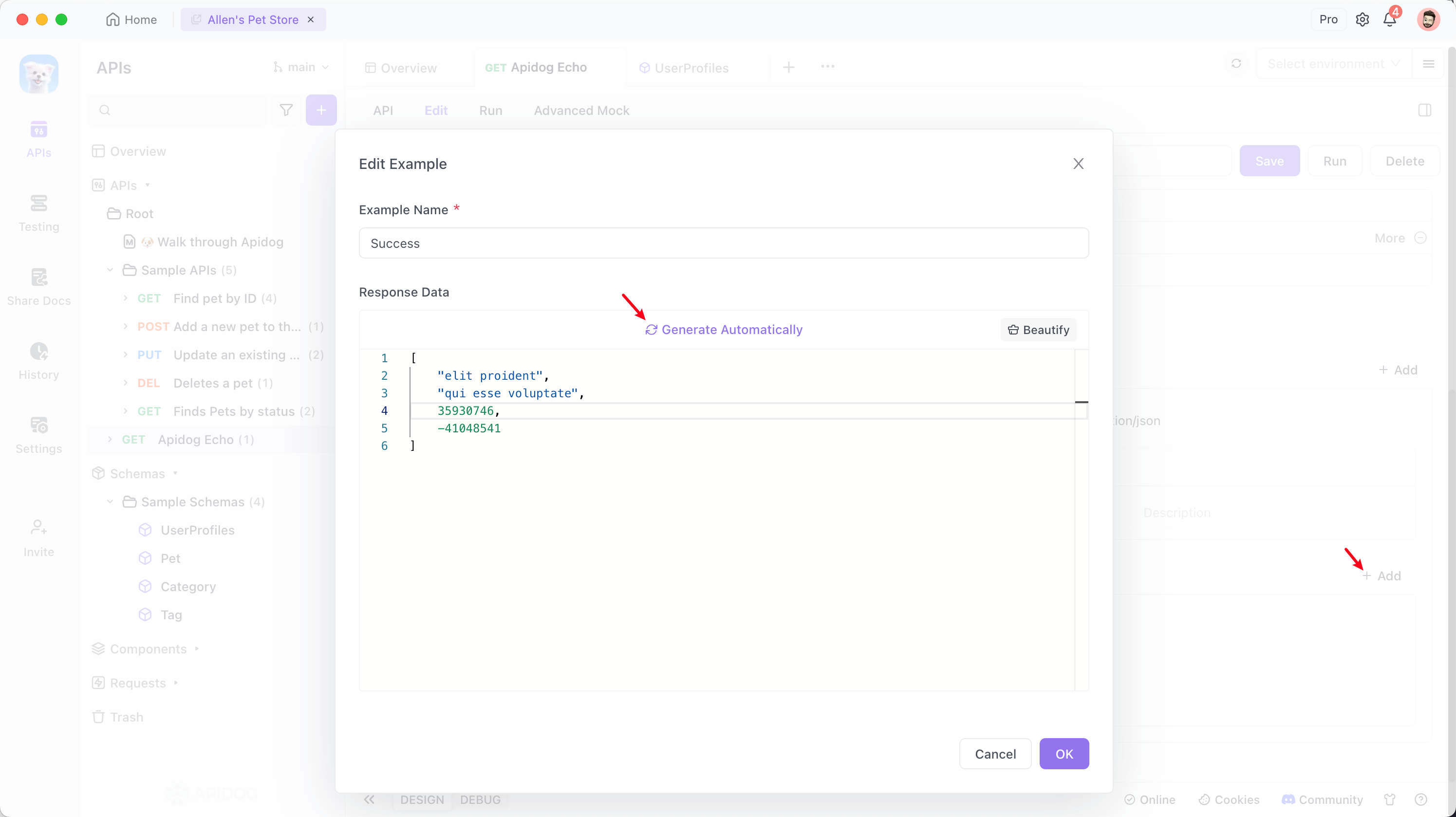Click the Example Name input field
The height and width of the screenshot is (817, 1456).
click(x=724, y=243)
